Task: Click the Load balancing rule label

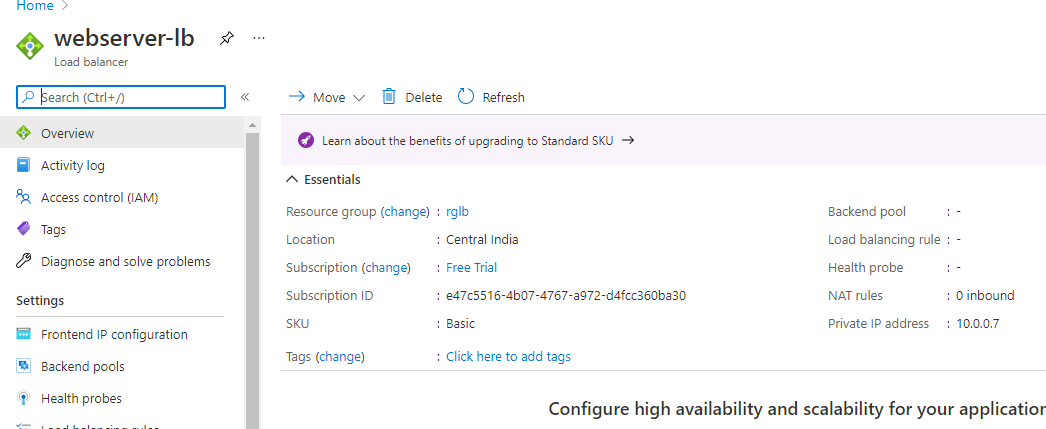Action: (884, 240)
